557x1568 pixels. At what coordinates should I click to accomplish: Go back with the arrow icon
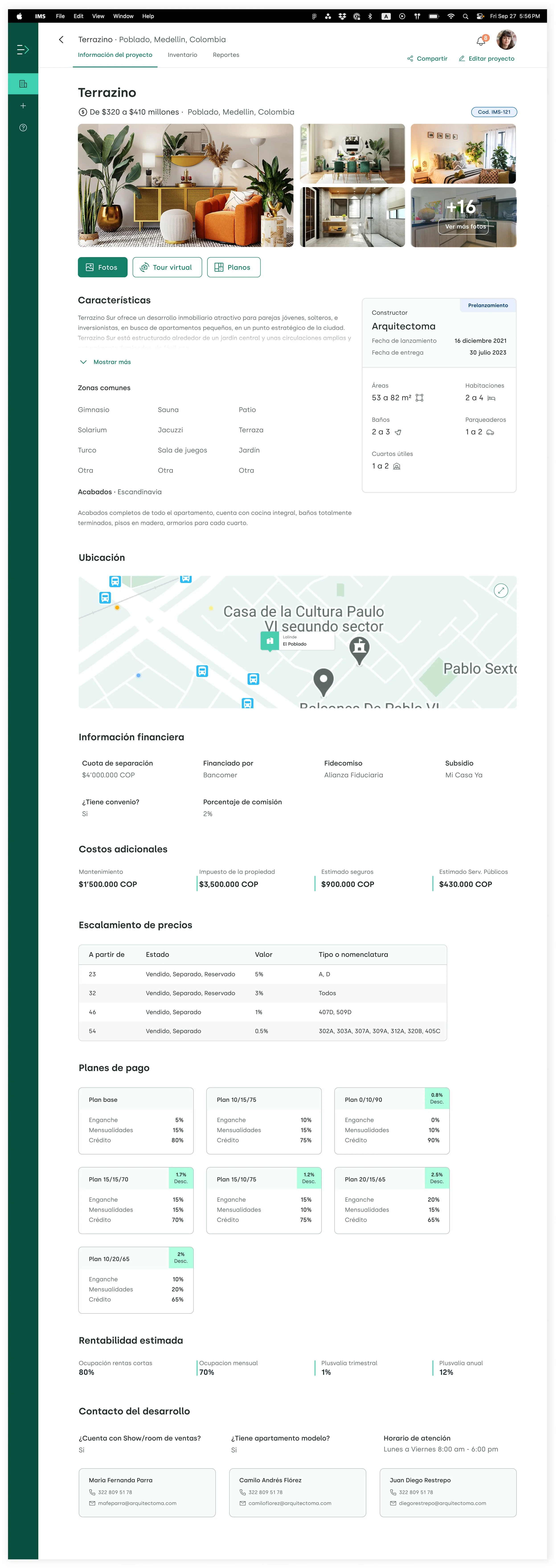click(x=61, y=39)
